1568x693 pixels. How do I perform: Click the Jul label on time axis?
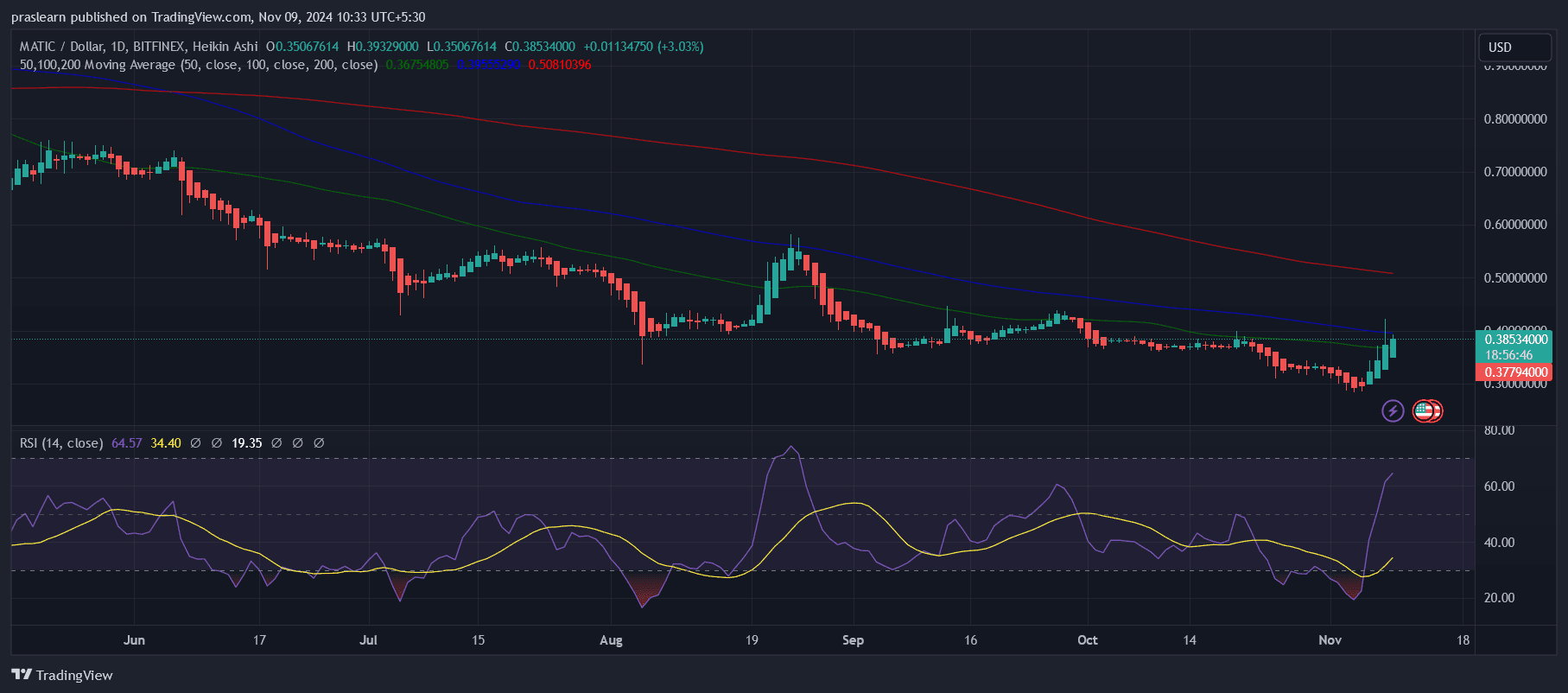tap(369, 640)
